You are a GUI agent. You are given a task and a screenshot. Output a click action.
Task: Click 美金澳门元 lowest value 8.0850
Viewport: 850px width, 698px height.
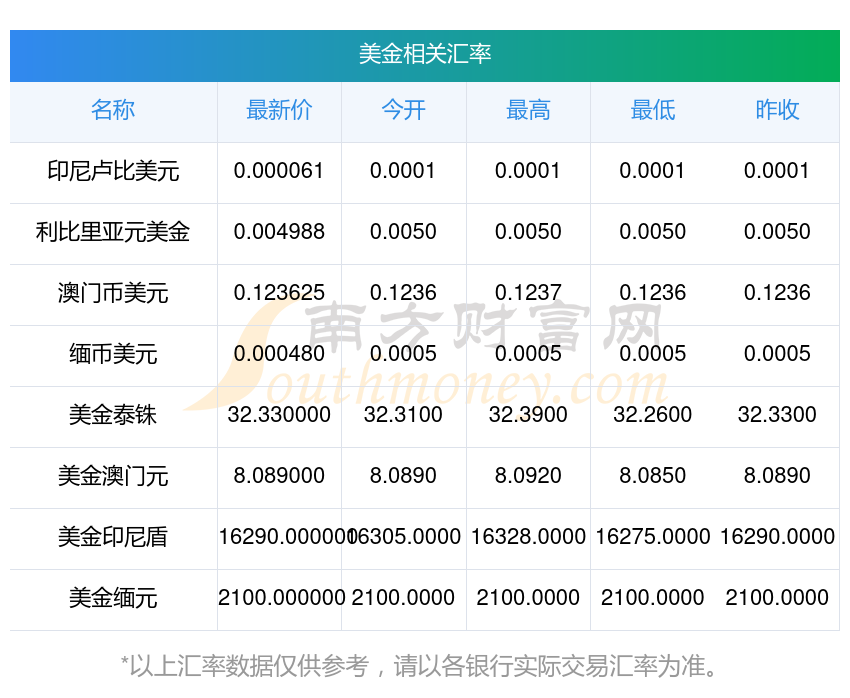coord(653,476)
